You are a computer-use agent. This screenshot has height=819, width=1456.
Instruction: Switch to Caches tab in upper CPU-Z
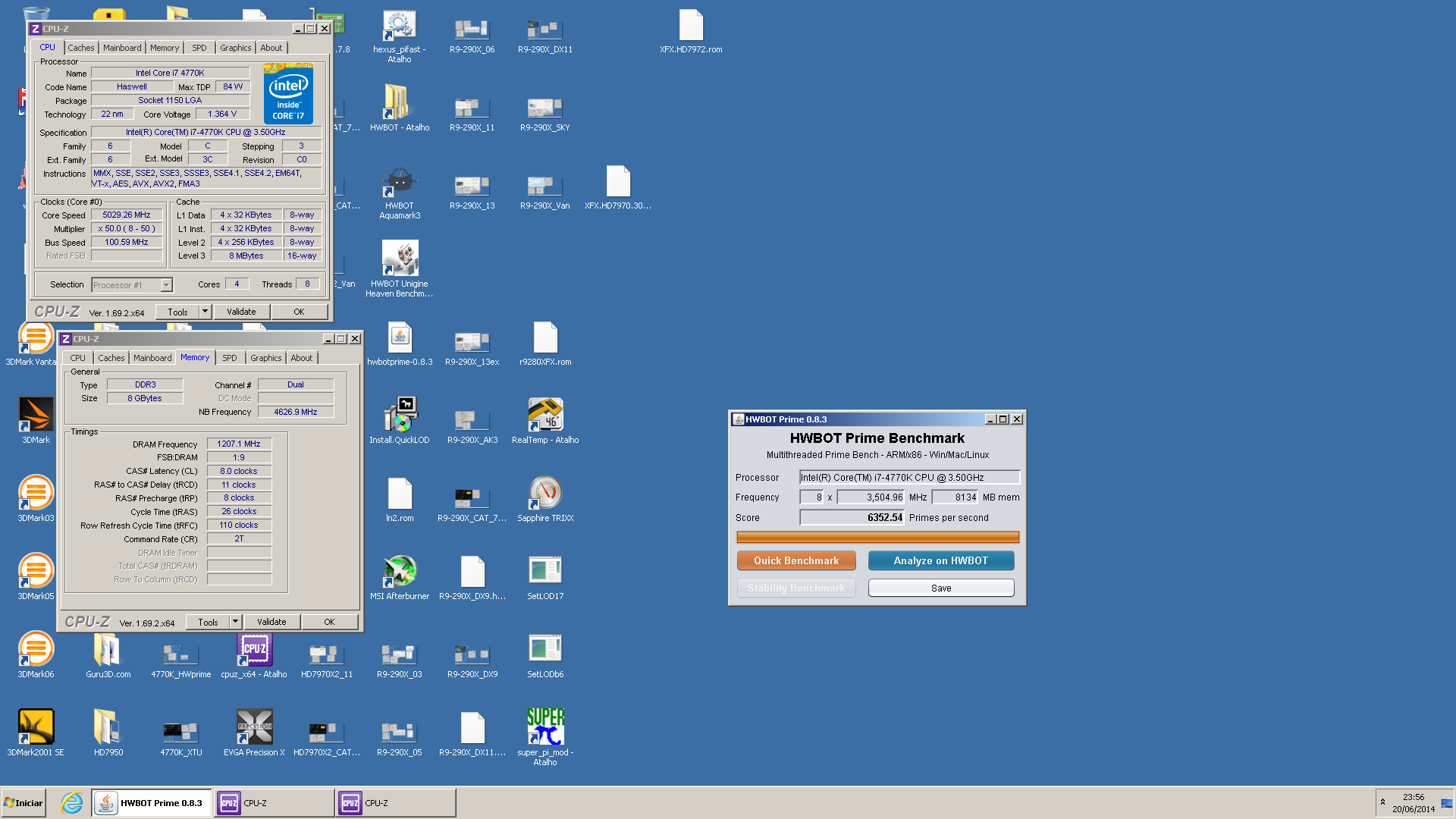coord(81,48)
